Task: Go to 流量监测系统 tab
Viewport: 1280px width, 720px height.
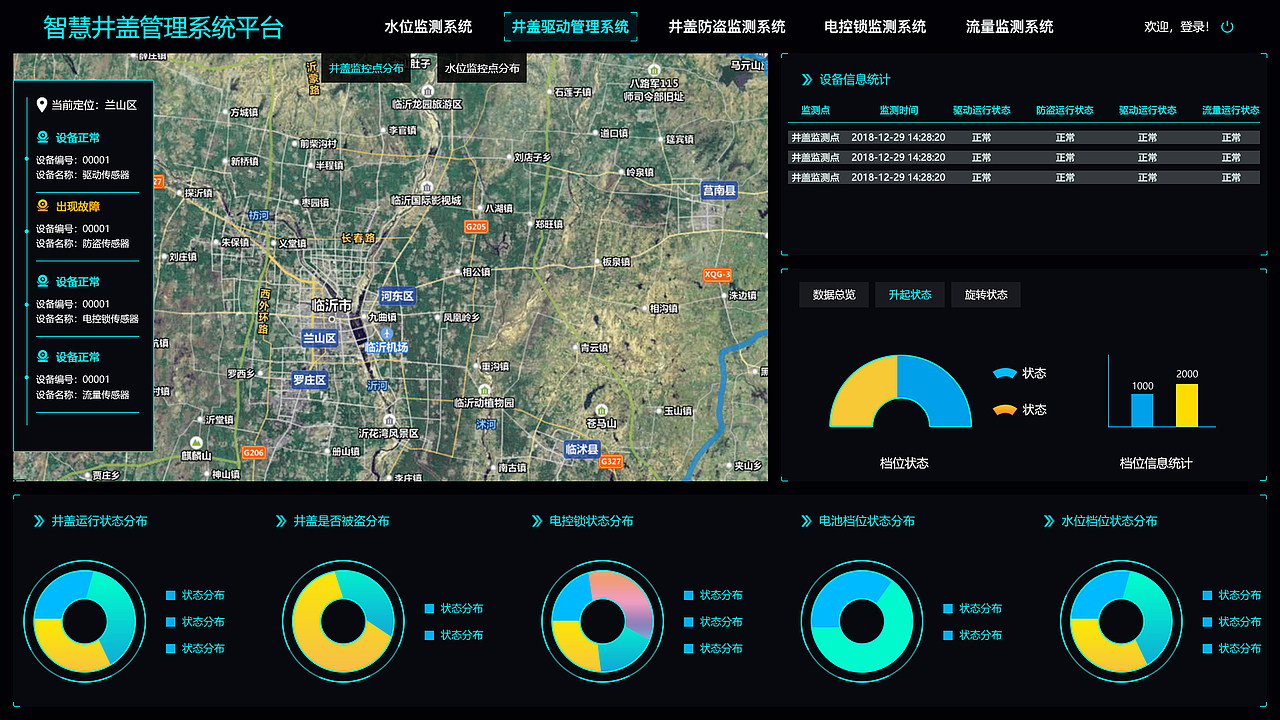Action: (1010, 27)
